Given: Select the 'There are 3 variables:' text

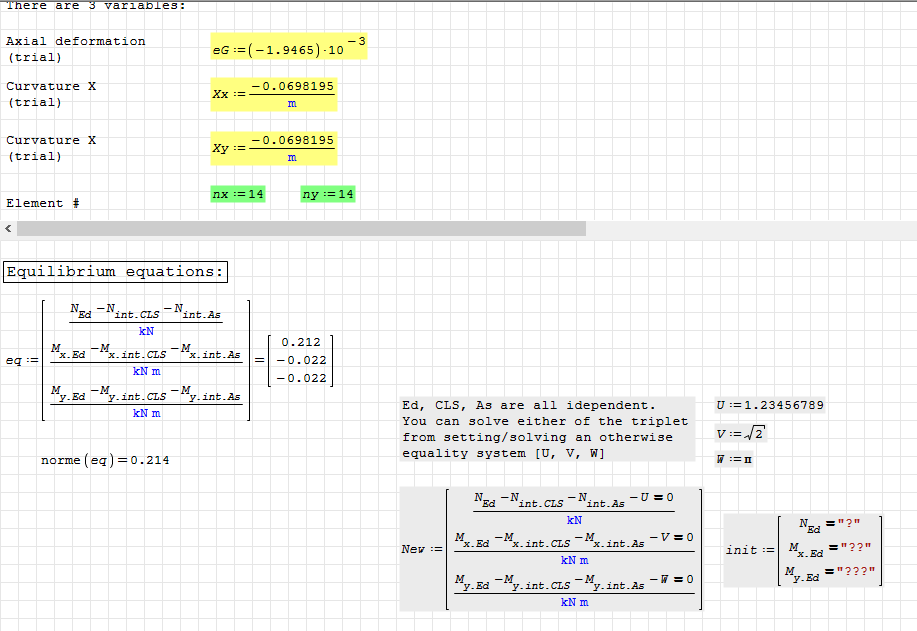Looking at the screenshot, I should (x=95, y=6).
